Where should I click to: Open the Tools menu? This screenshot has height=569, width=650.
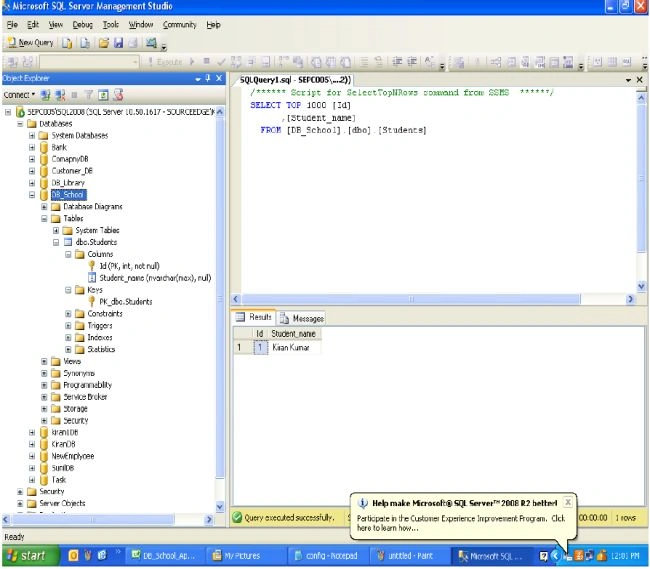coord(111,25)
